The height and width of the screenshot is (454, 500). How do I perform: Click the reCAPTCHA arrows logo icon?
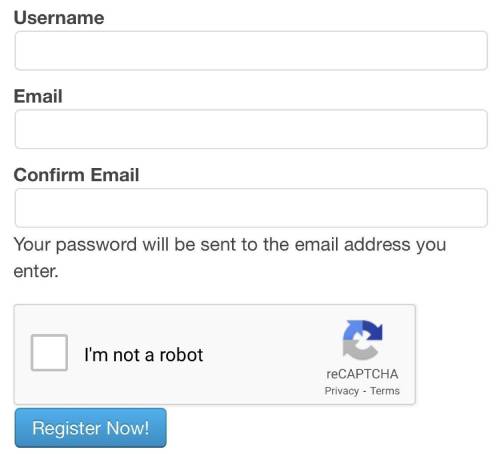click(x=363, y=340)
